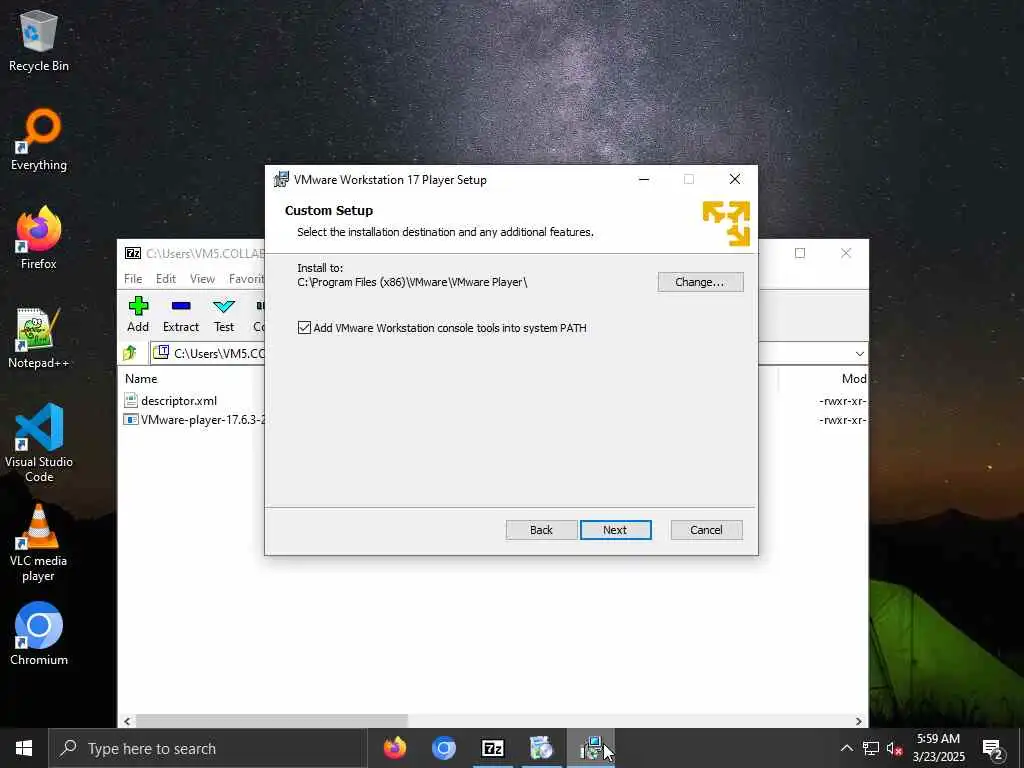Screen dimensions: 1024x768
Task: Maximize the 7-Zip window
Action: 800,253
